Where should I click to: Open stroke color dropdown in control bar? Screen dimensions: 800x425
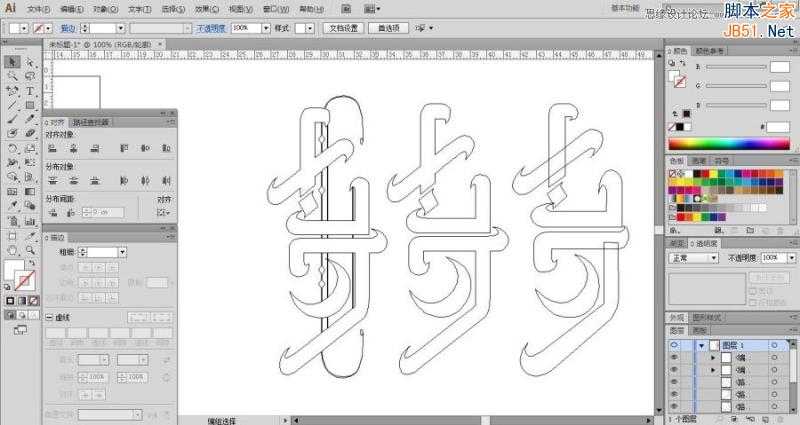48,29
